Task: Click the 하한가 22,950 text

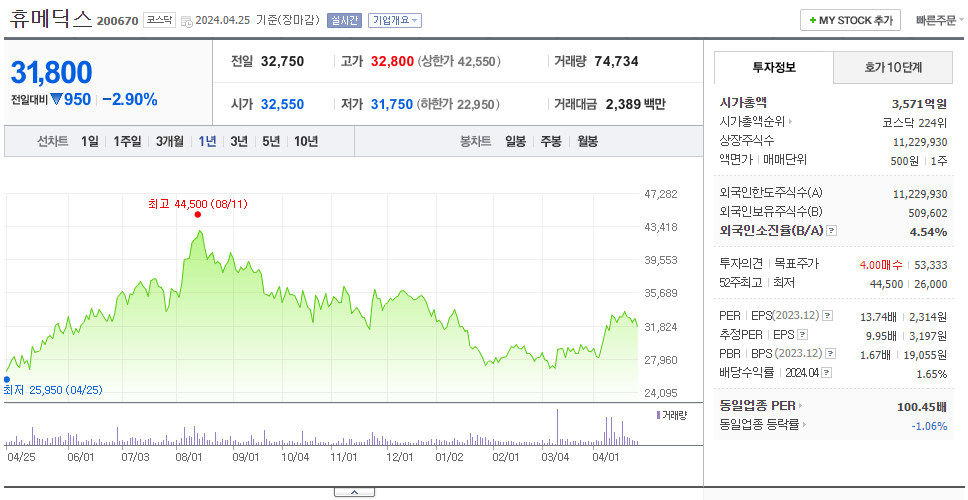Action: 459,104
